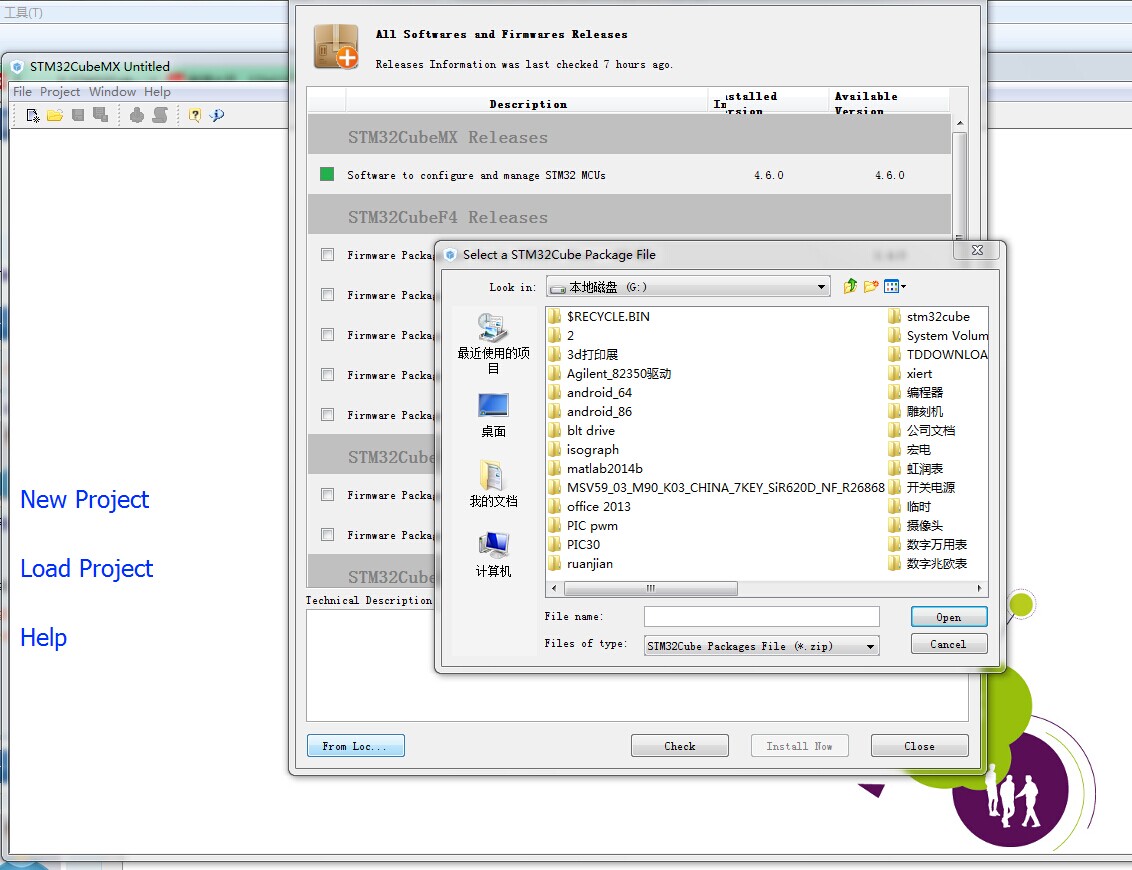The width and height of the screenshot is (1132, 870).
Task: Click Open in the package file dialog
Action: [949, 617]
